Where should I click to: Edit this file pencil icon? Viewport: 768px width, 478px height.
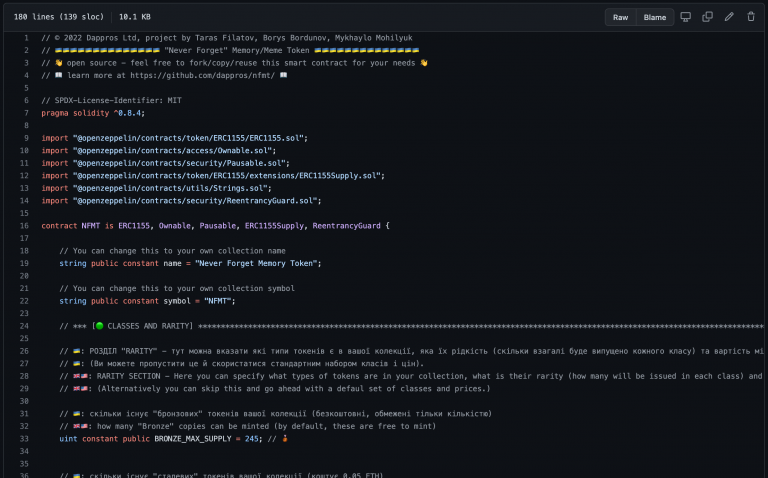coord(729,17)
